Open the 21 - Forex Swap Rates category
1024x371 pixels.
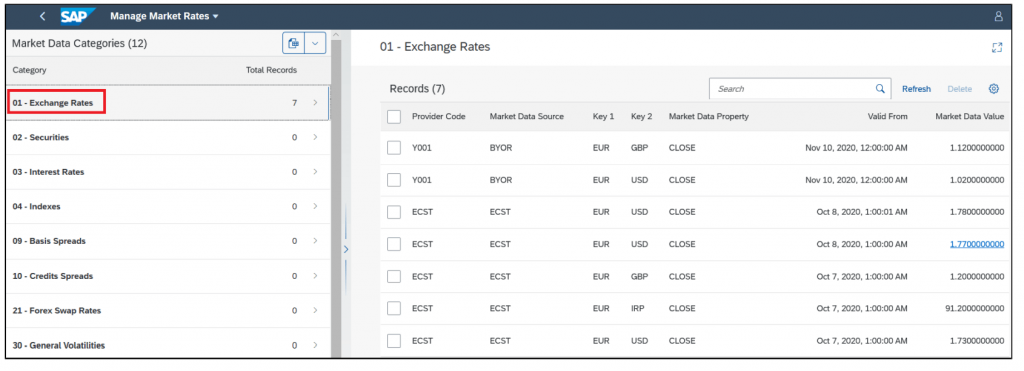(x=167, y=310)
